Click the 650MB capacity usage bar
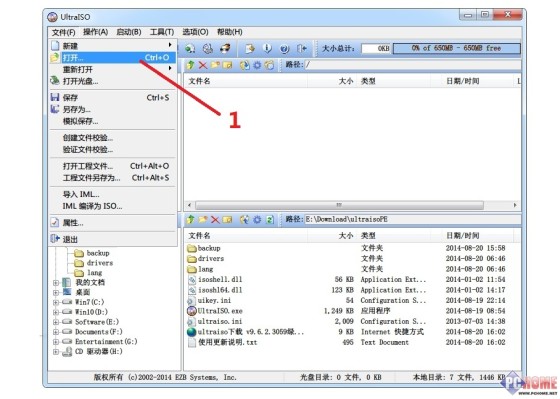560x399 pixels. tap(456, 48)
